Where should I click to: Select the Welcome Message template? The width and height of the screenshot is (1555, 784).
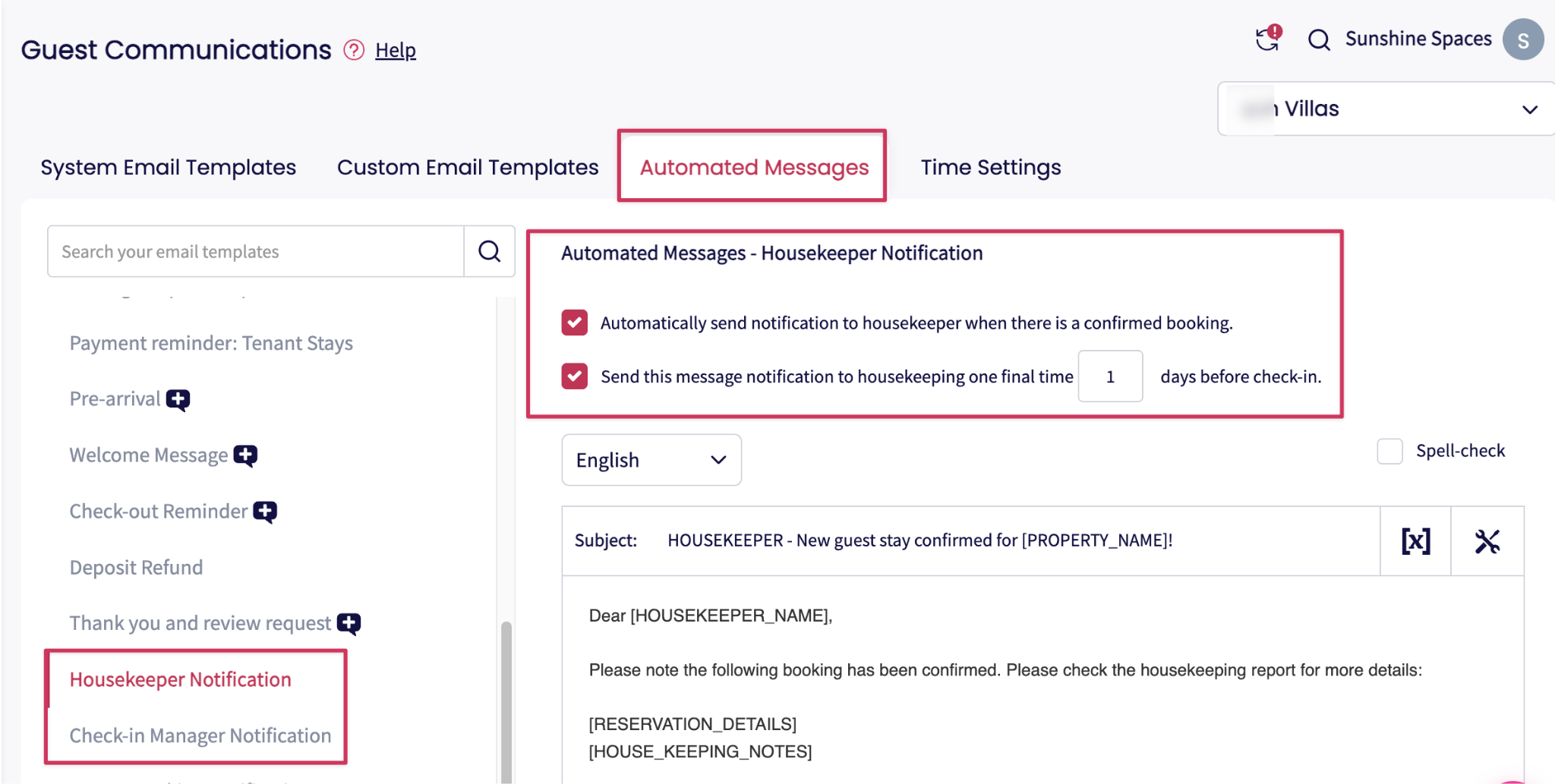[149, 455]
